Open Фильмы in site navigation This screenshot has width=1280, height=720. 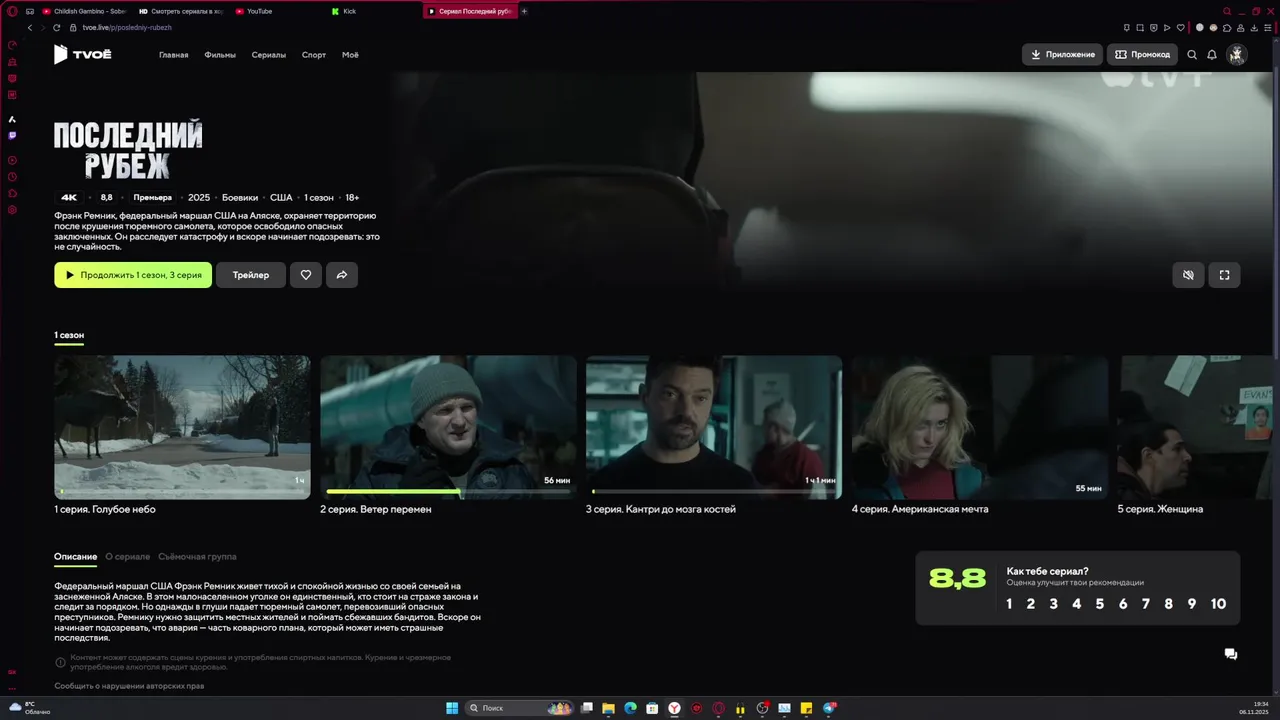click(x=220, y=55)
